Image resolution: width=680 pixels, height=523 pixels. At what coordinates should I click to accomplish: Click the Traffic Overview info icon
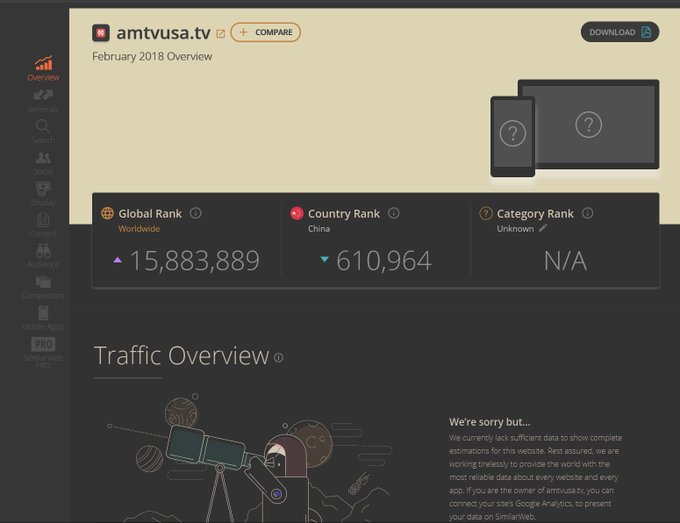click(279, 357)
